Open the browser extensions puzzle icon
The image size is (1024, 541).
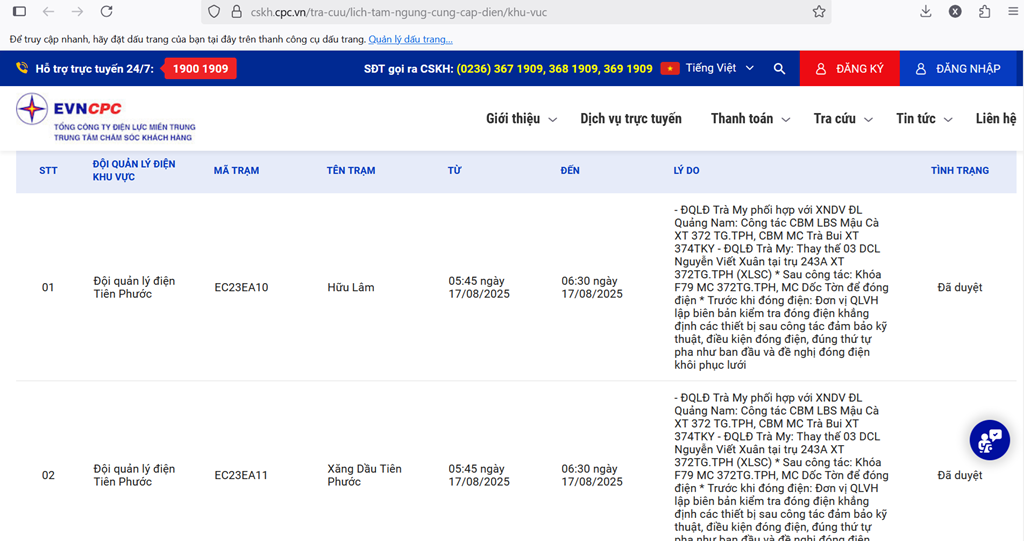click(x=985, y=12)
